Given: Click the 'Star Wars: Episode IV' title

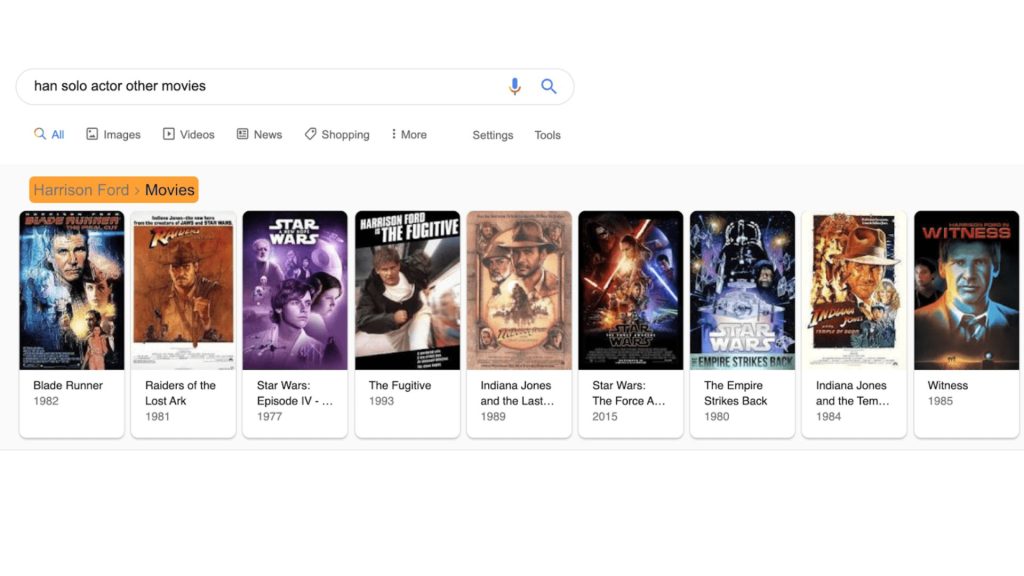Looking at the screenshot, I should (x=295, y=393).
